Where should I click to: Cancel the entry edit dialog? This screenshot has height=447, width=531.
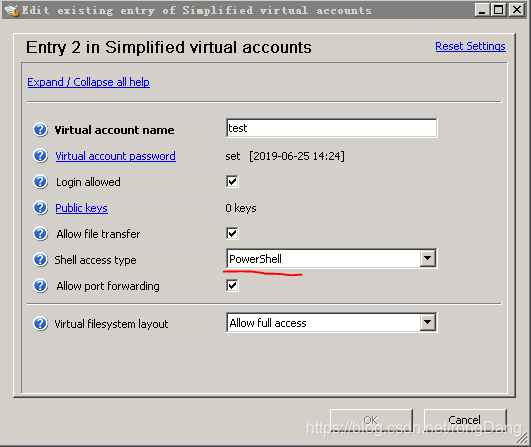[465, 420]
